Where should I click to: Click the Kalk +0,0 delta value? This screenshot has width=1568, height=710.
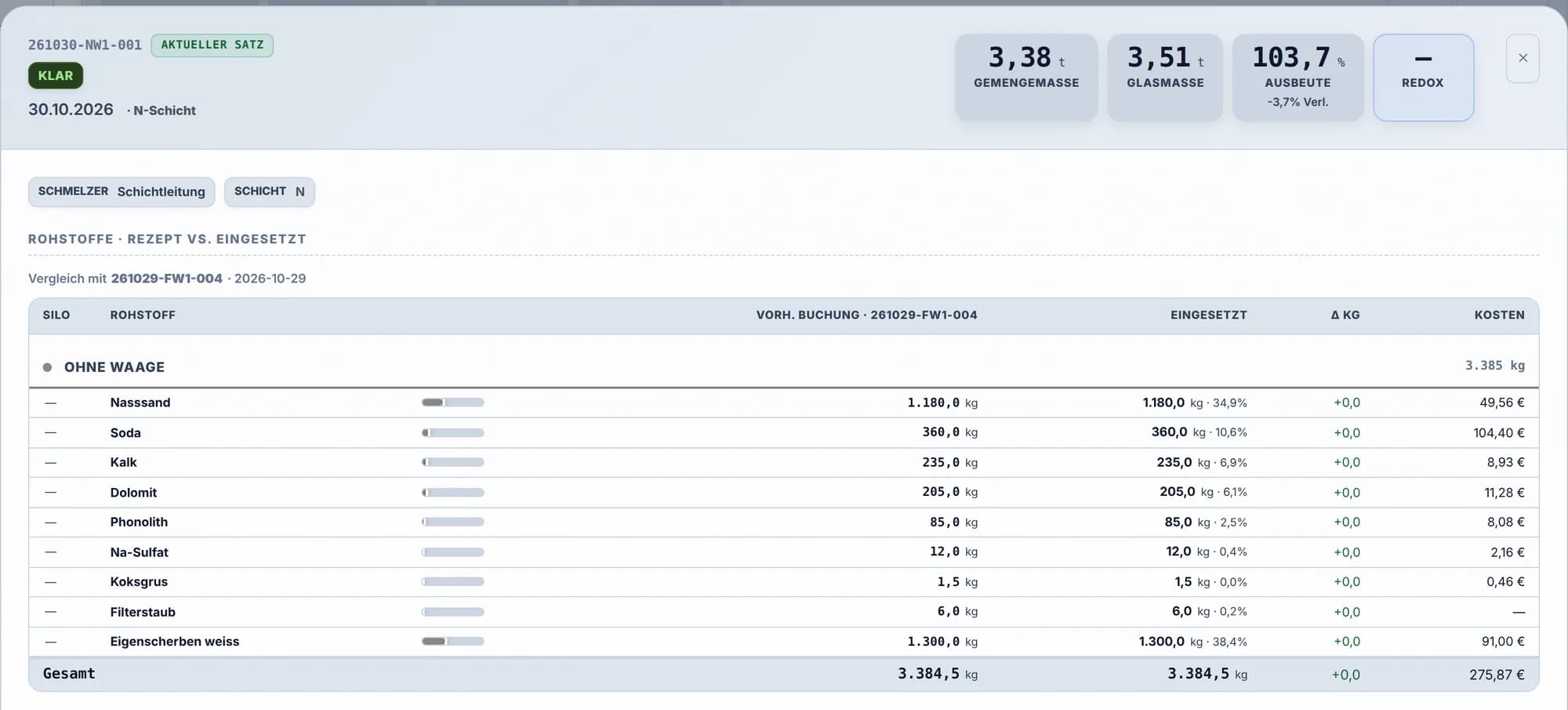pyautogui.click(x=1347, y=462)
